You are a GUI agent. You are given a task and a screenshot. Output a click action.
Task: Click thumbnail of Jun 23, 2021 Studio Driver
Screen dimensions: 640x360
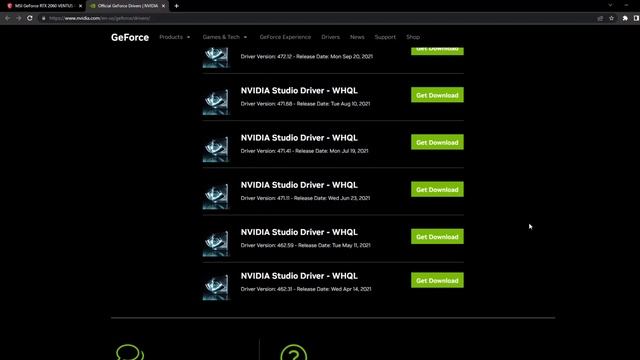pyautogui.click(x=216, y=196)
